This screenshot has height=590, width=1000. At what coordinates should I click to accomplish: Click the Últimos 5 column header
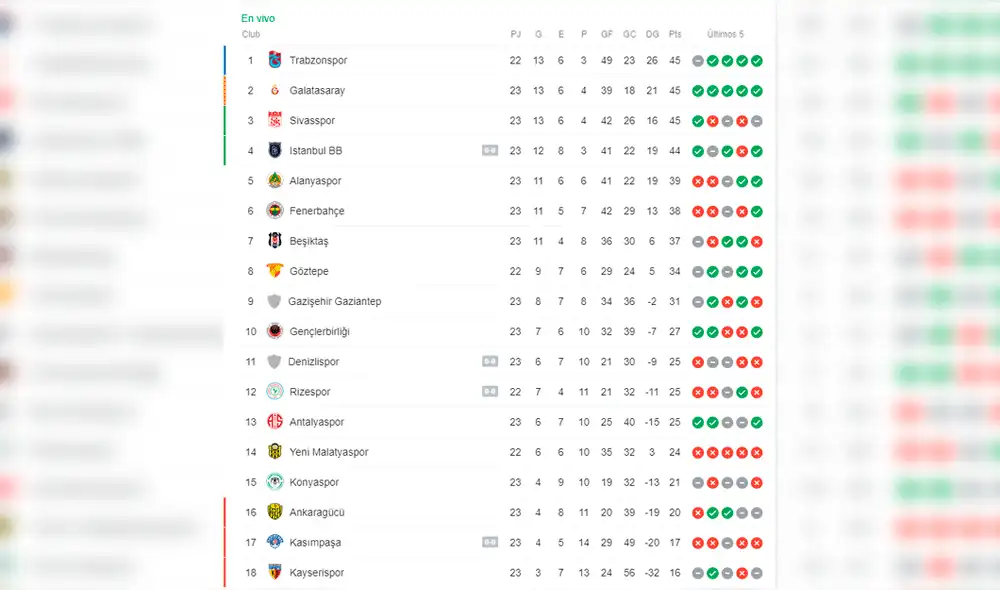(x=726, y=34)
